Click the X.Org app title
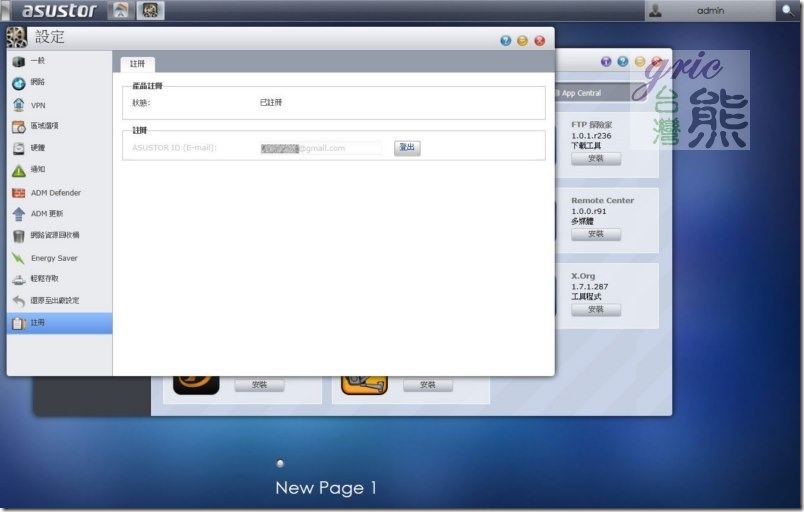Viewport: 804px width, 512px height. point(583,276)
